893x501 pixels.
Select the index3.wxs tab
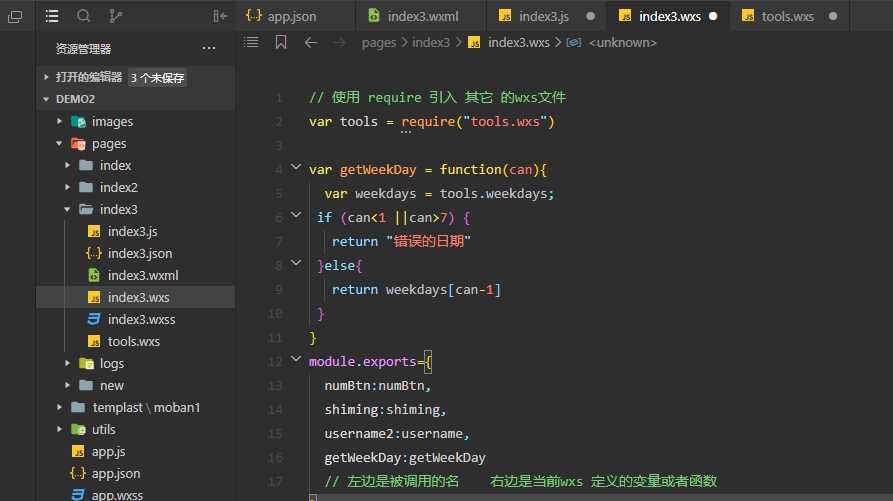point(669,16)
